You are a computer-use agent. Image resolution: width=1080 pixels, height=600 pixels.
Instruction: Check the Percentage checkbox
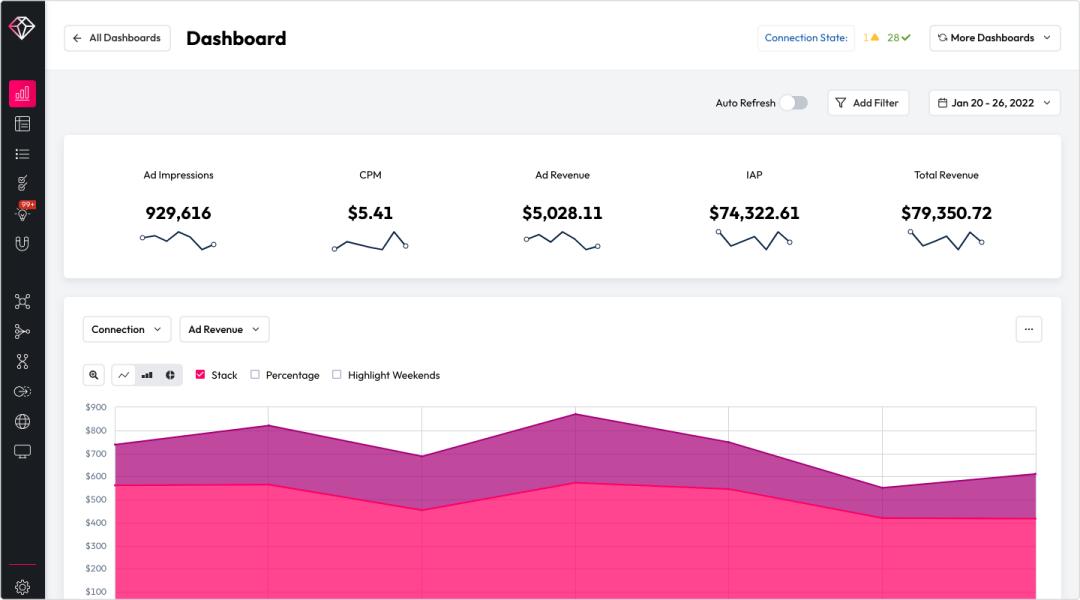[x=255, y=375]
